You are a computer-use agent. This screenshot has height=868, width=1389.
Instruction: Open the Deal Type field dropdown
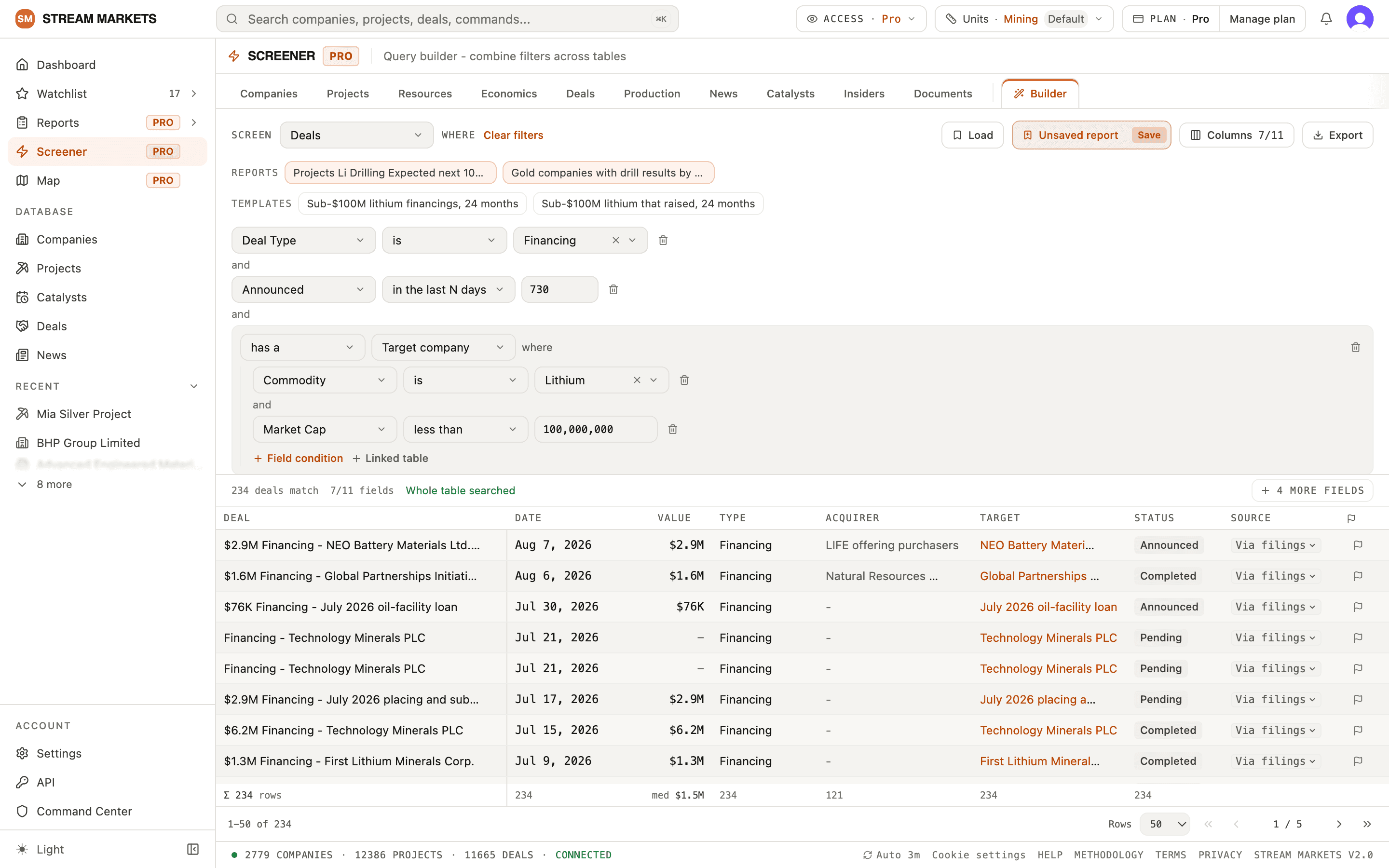(x=304, y=240)
